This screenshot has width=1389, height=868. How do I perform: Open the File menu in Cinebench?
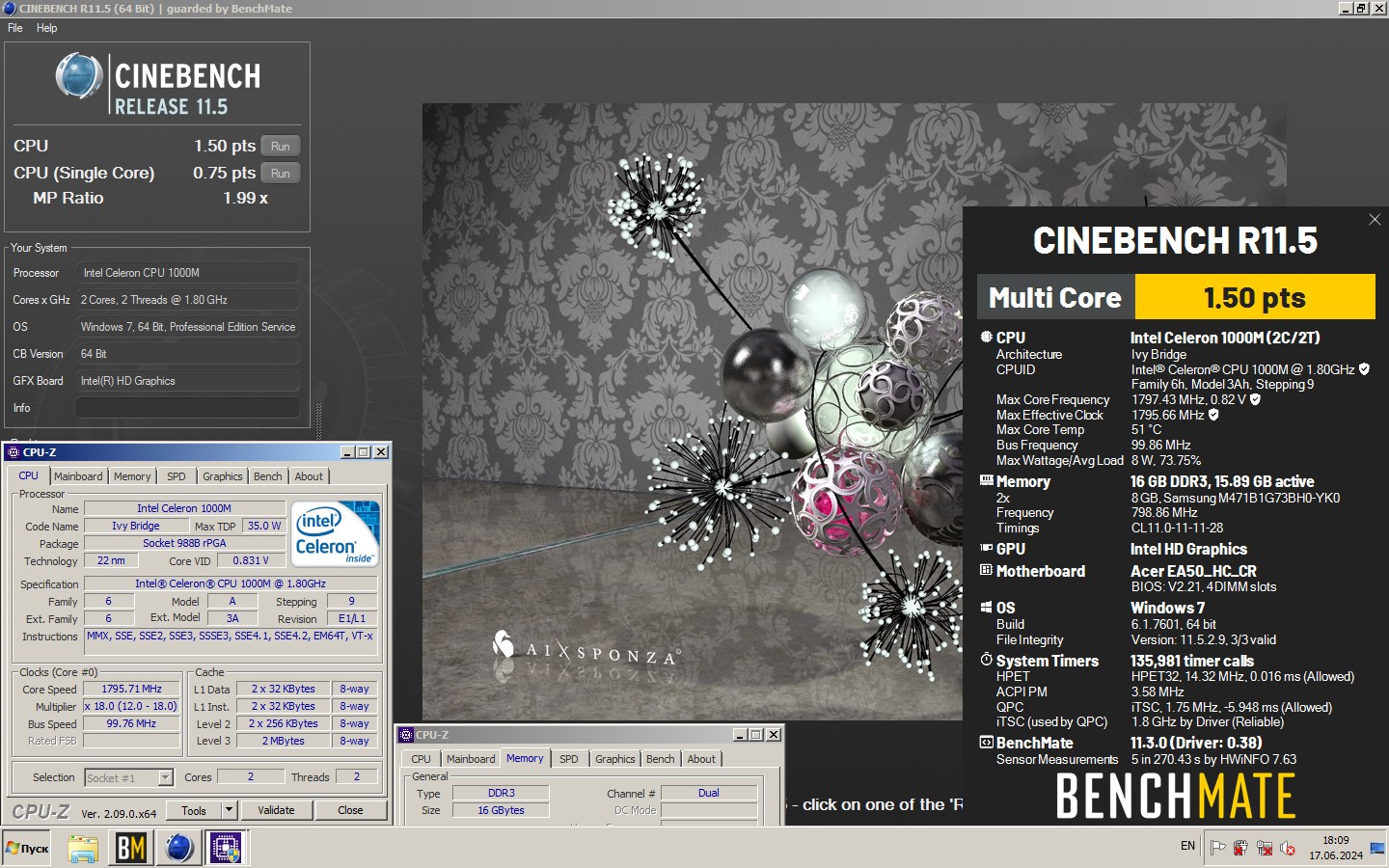click(15, 28)
